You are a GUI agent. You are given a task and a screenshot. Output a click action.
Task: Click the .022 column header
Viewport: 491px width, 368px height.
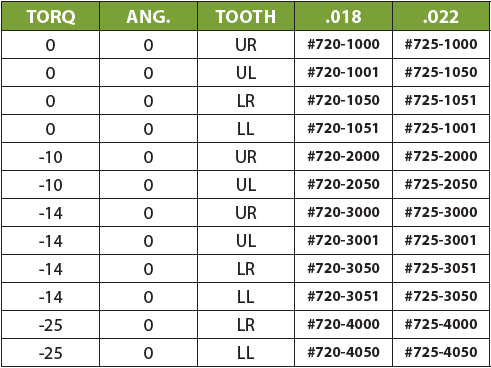[441, 17]
